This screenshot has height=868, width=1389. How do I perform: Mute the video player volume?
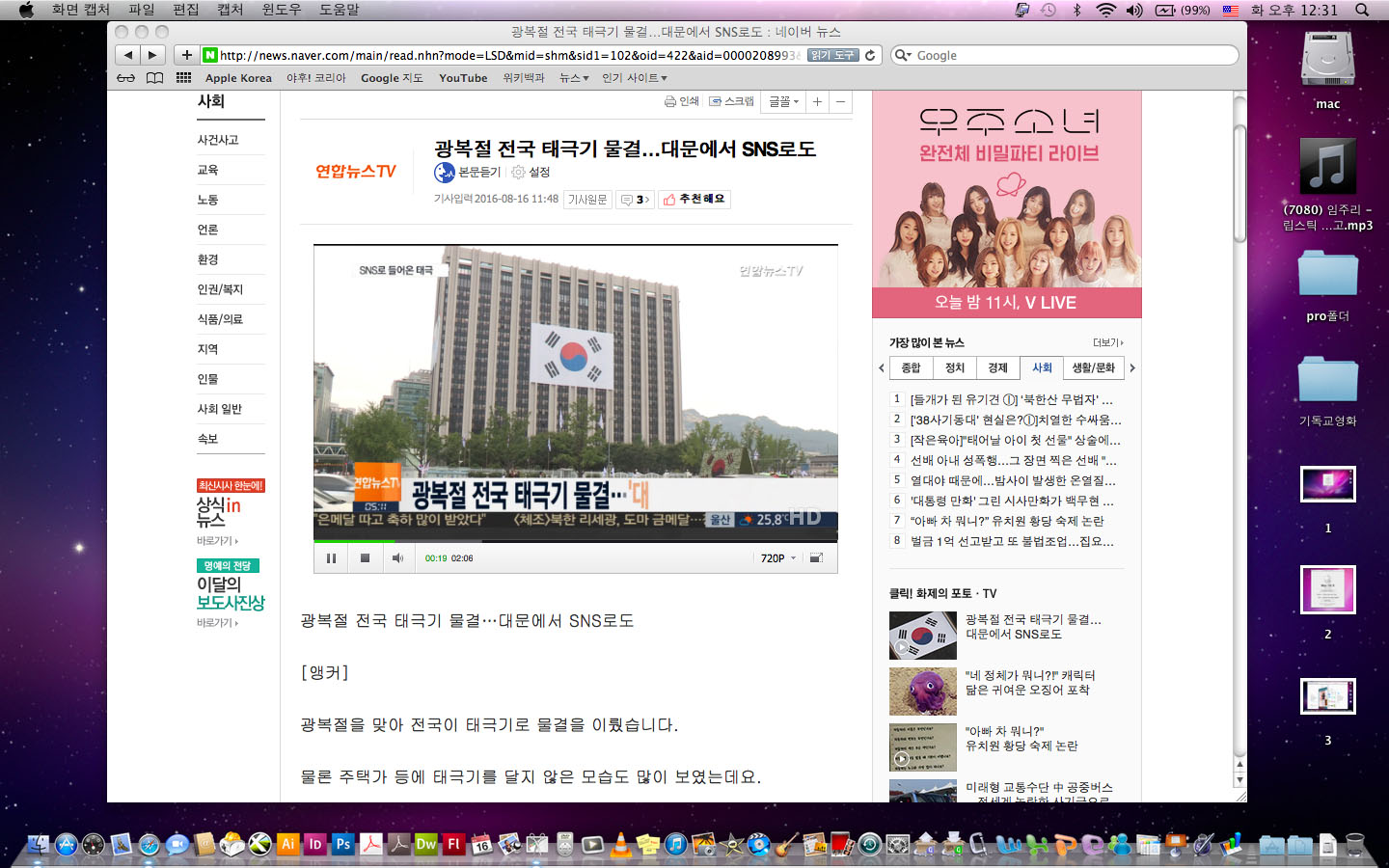[x=397, y=558]
